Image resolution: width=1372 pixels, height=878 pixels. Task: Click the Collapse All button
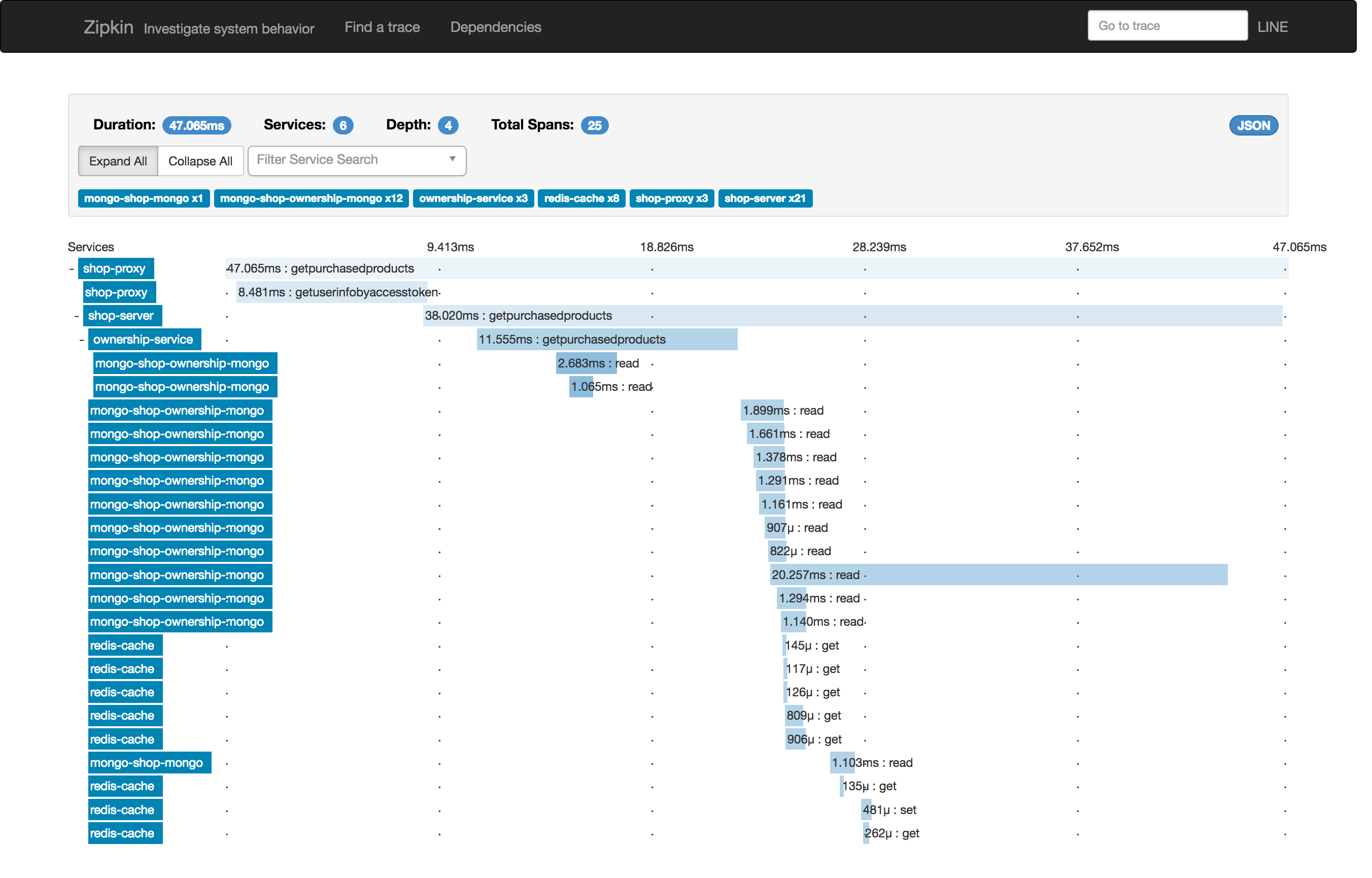pos(200,161)
